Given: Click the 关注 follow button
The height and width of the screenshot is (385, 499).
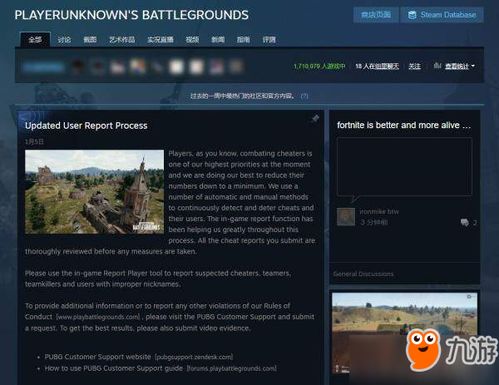Looking at the screenshot, I should 414,66.
